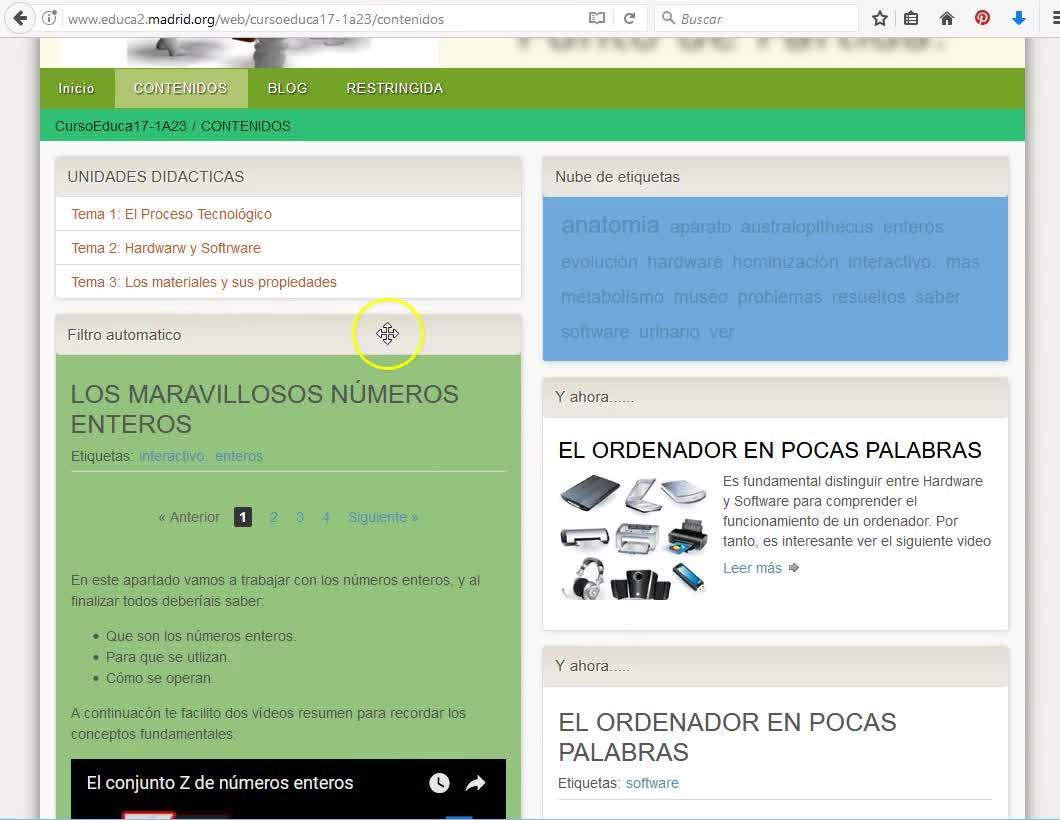The width and height of the screenshot is (1060, 820).
Task: Click the evolución tag in the cloud
Action: pyautogui.click(x=599, y=262)
